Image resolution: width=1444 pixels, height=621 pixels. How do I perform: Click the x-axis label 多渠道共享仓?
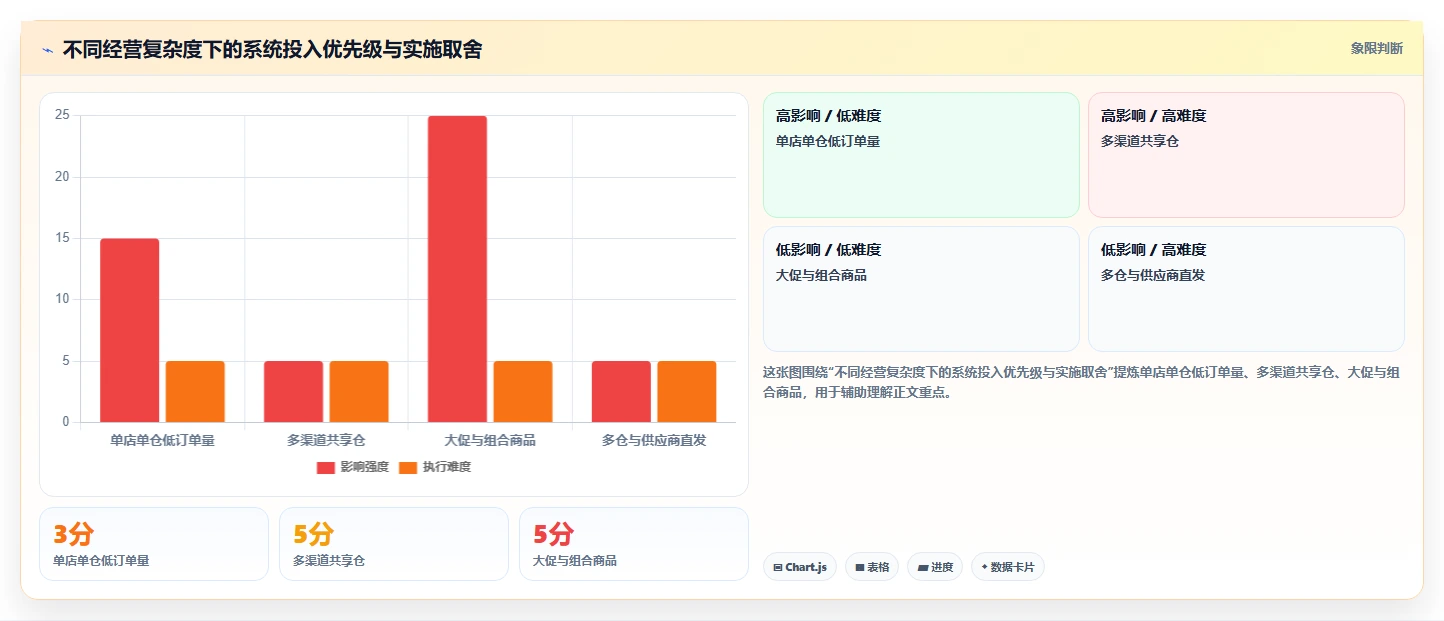pyautogui.click(x=326, y=440)
